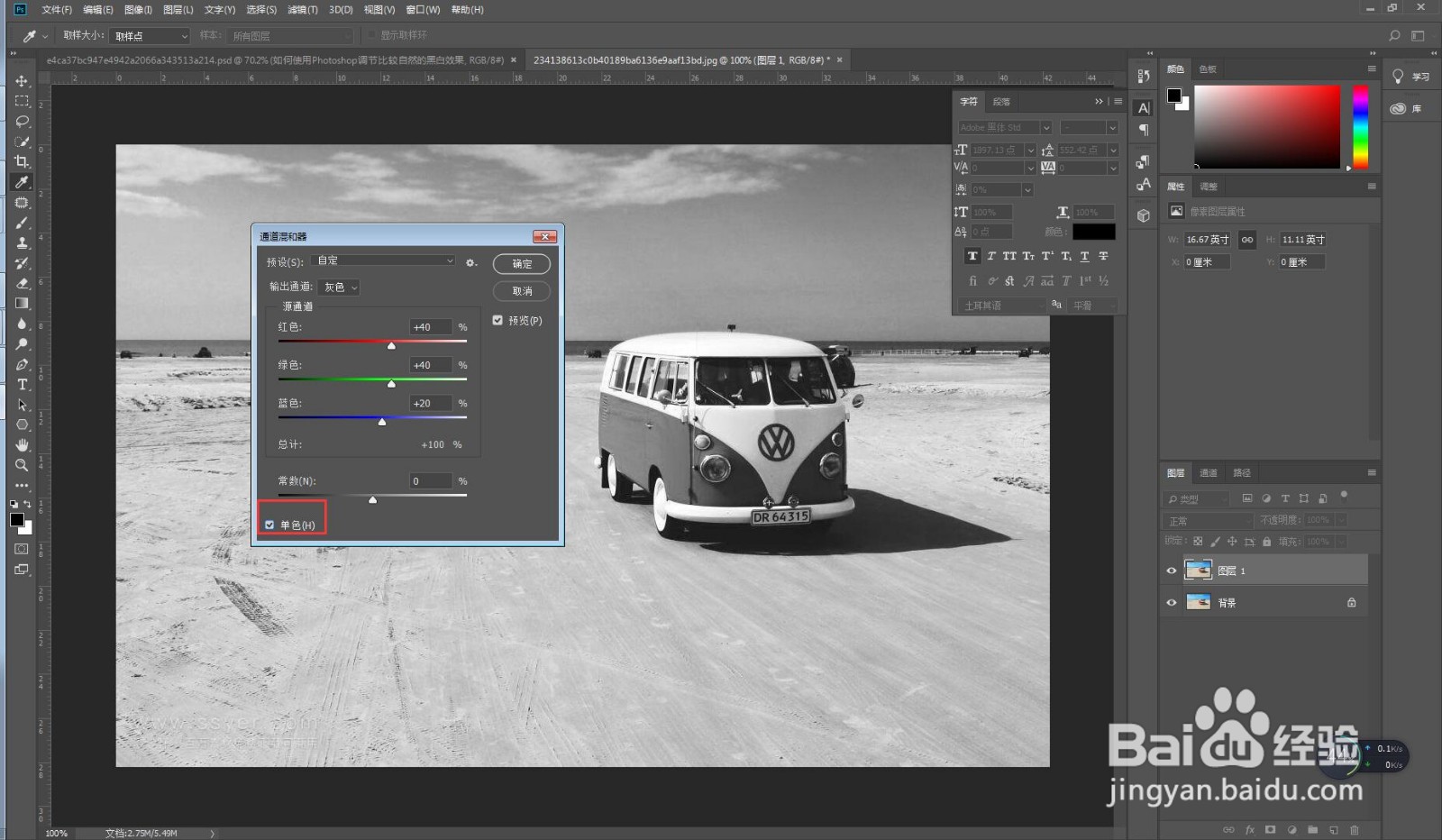Click the new group folder icon
Viewport: 1442px width, 840px height.
pyautogui.click(x=1312, y=829)
